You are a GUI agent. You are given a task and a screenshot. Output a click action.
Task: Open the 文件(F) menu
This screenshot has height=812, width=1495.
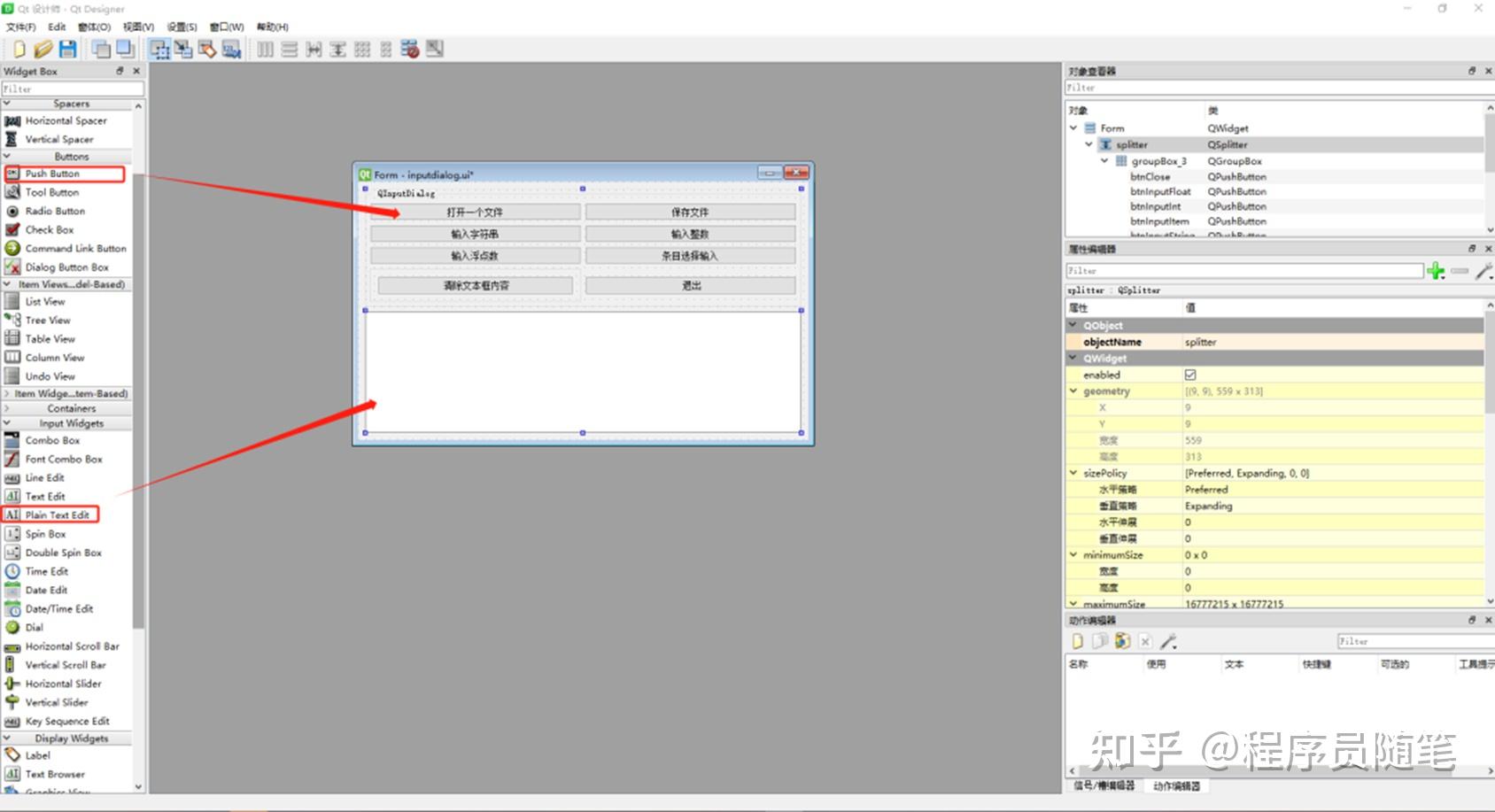21,27
